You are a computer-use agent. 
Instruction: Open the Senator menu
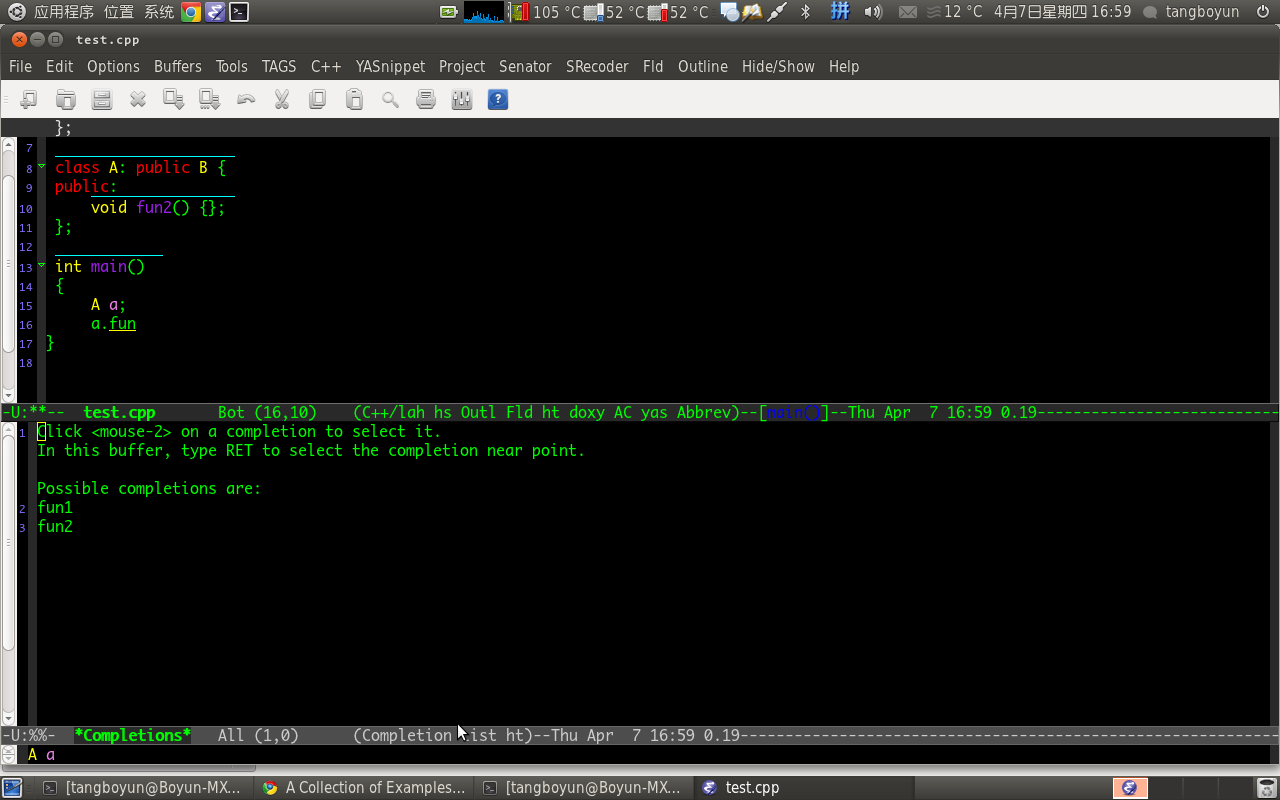(x=525, y=66)
